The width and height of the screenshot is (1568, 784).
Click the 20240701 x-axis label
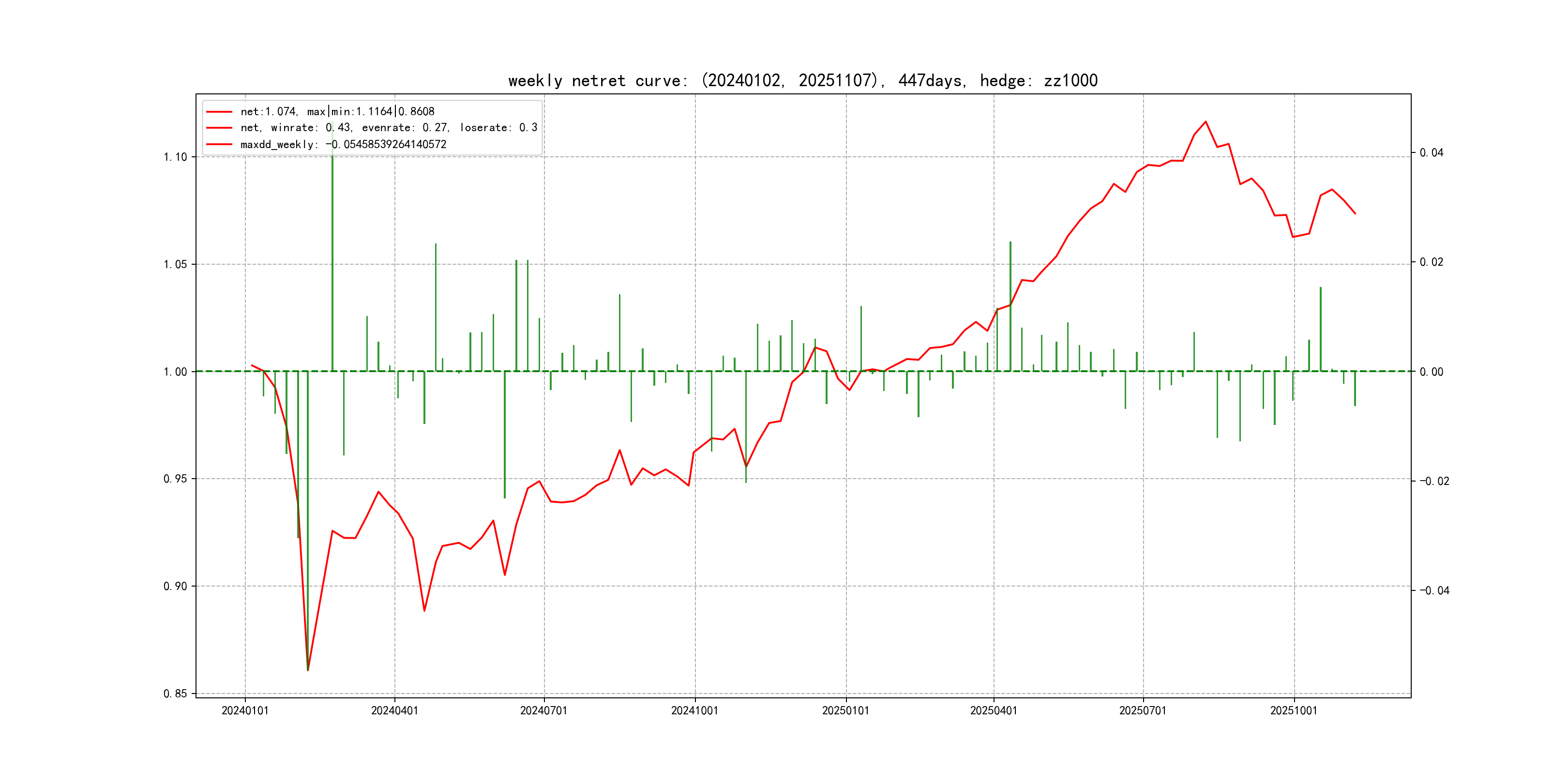[543, 710]
